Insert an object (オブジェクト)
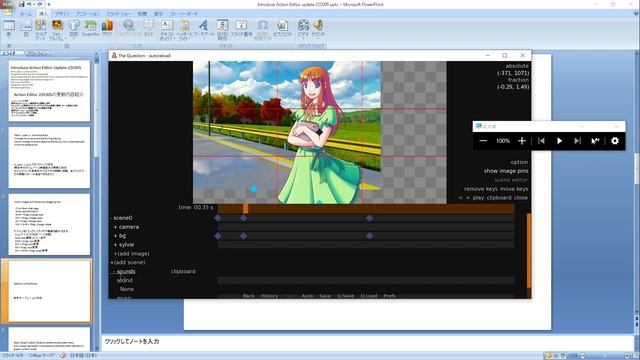The width and height of the screenshot is (640, 360). click(282, 29)
